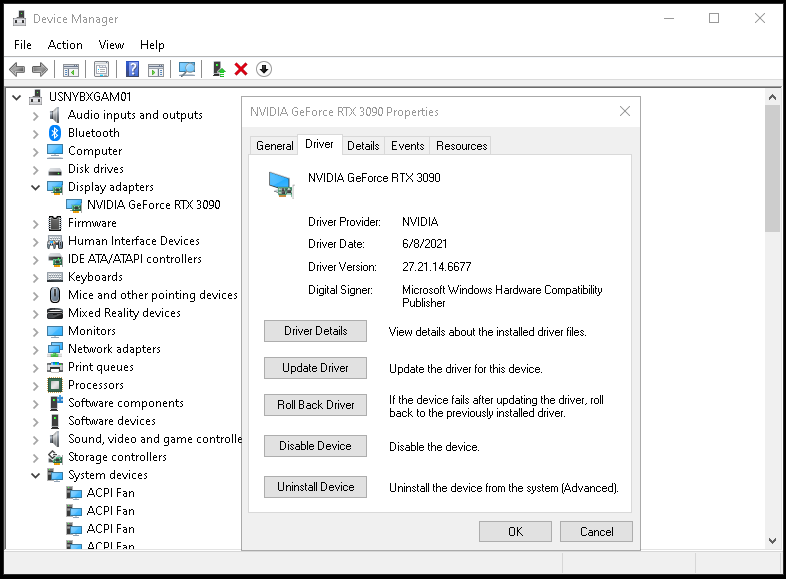The height and width of the screenshot is (579, 786).
Task: Expand the Monitors category
Action: pos(36,332)
